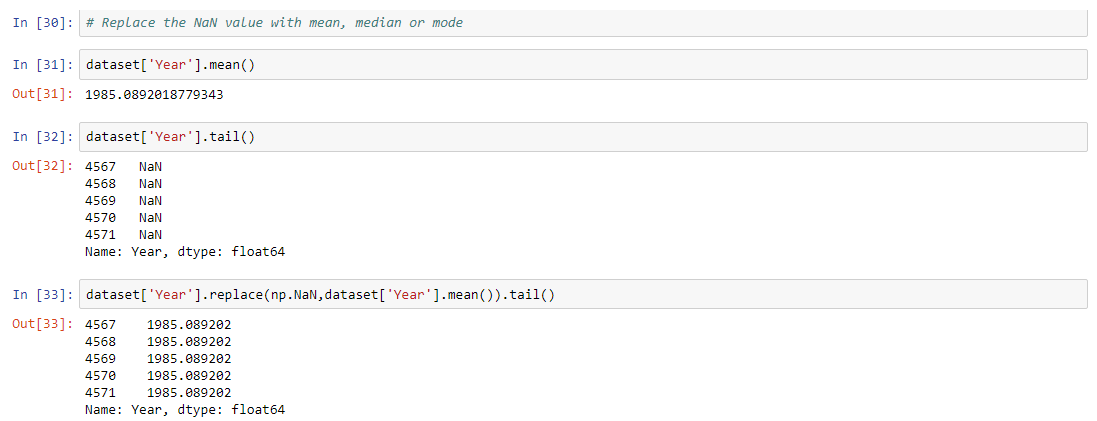This screenshot has width=1097, height=421.
Task: Click the Out[31] output prompt
Action: [x=43, y=94]
